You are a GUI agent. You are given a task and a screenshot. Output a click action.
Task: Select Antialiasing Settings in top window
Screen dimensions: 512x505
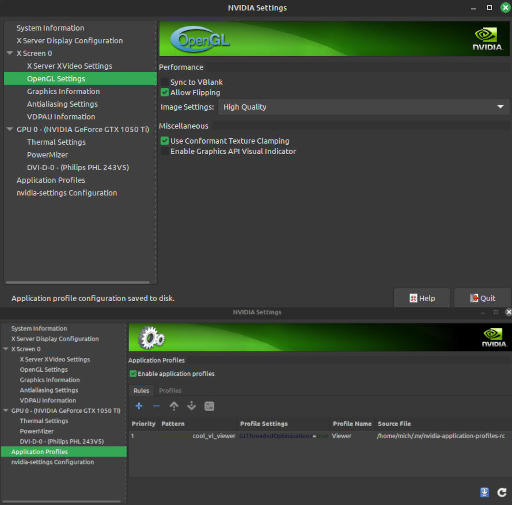62,104
